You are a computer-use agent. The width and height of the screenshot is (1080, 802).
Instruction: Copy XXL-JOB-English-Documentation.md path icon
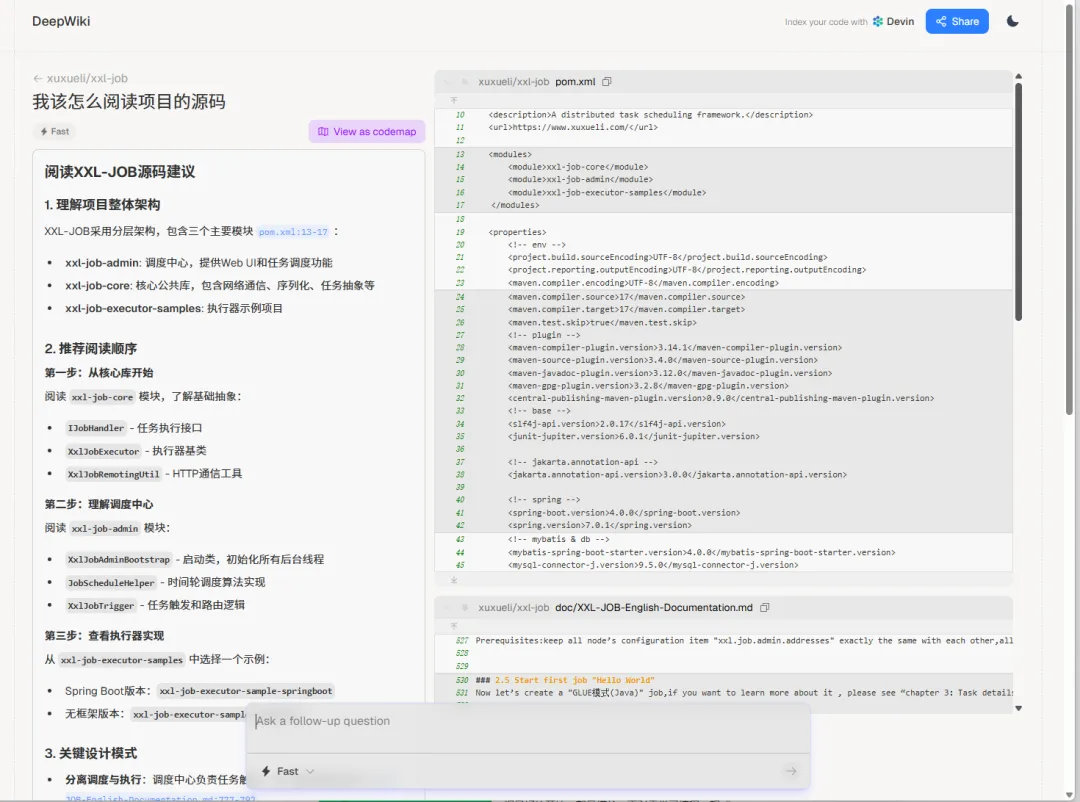765,608
